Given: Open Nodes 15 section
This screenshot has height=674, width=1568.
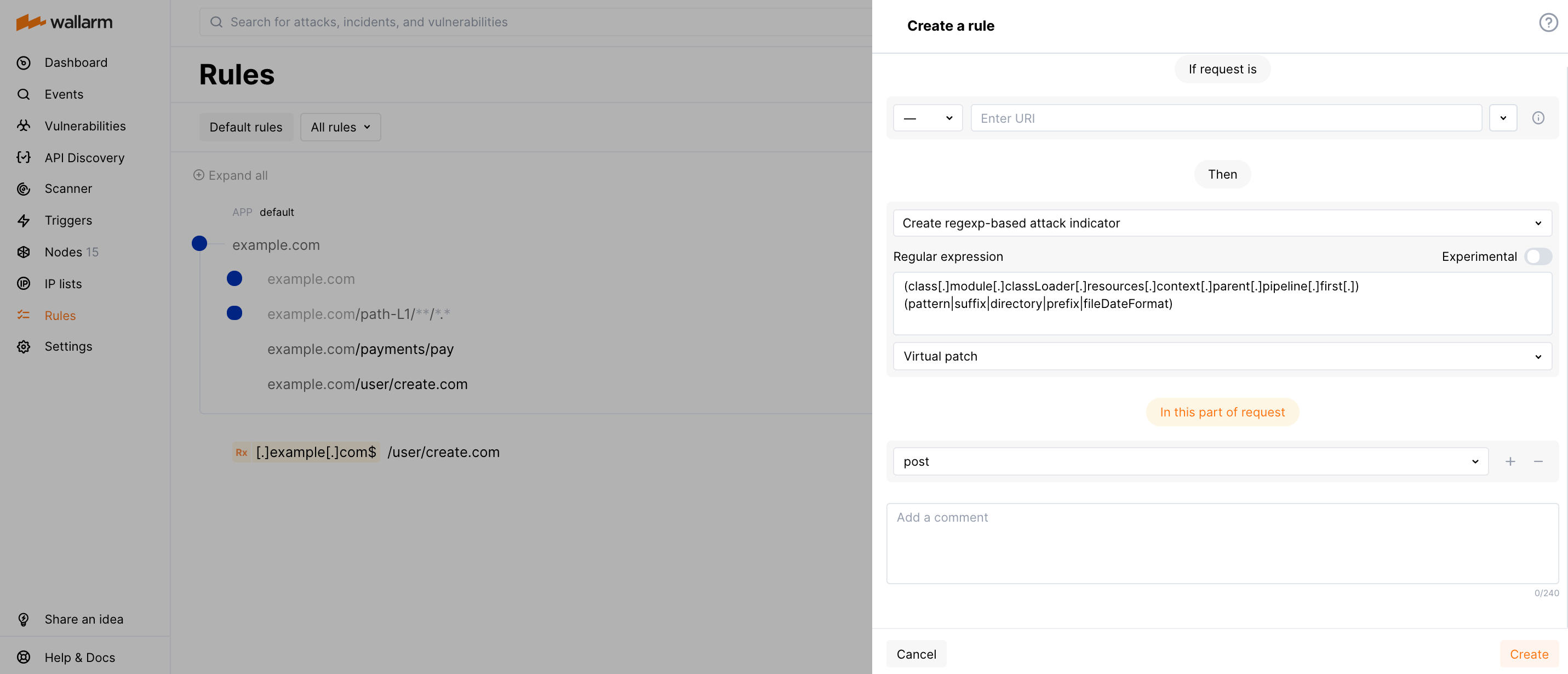Looking at the screenshot, I should pos(71,252).
